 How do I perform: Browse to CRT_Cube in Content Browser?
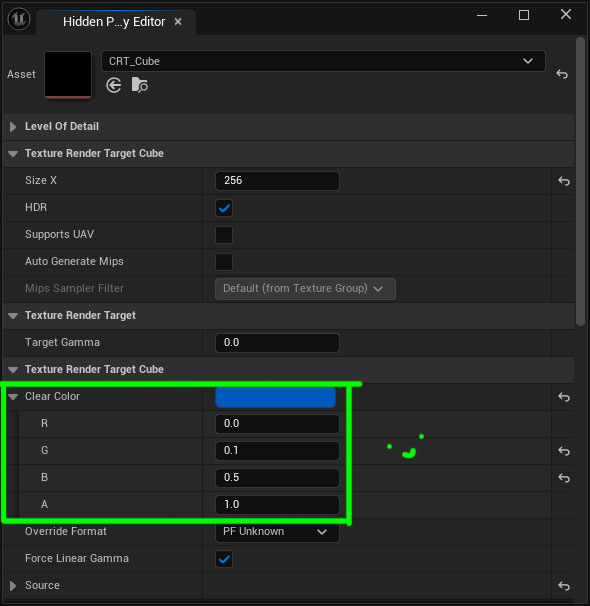pyautogui.click(x=139, y=85)
